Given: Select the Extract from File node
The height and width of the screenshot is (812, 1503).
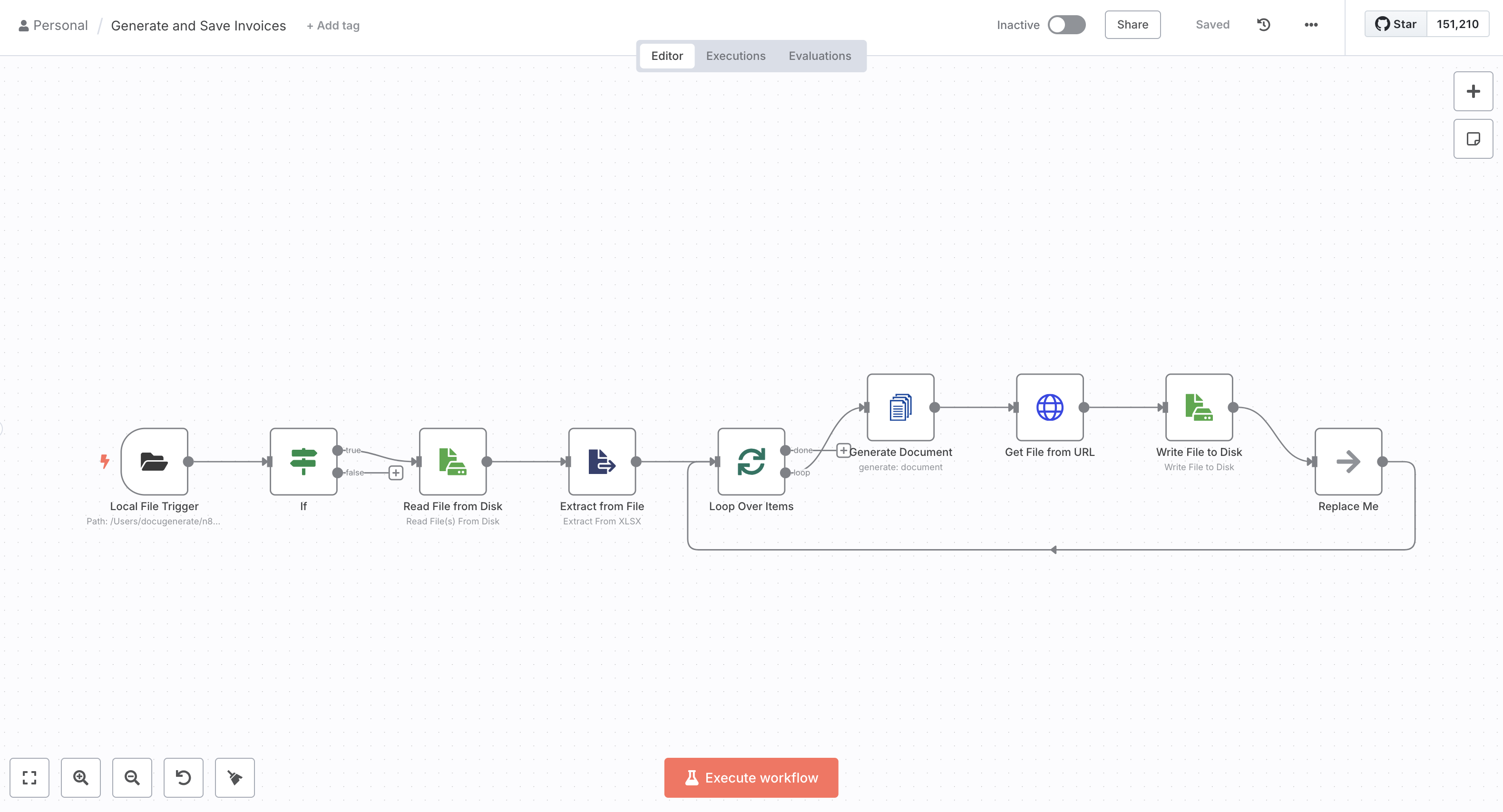Looking at the screenshot, I should [x=602, y=462].
